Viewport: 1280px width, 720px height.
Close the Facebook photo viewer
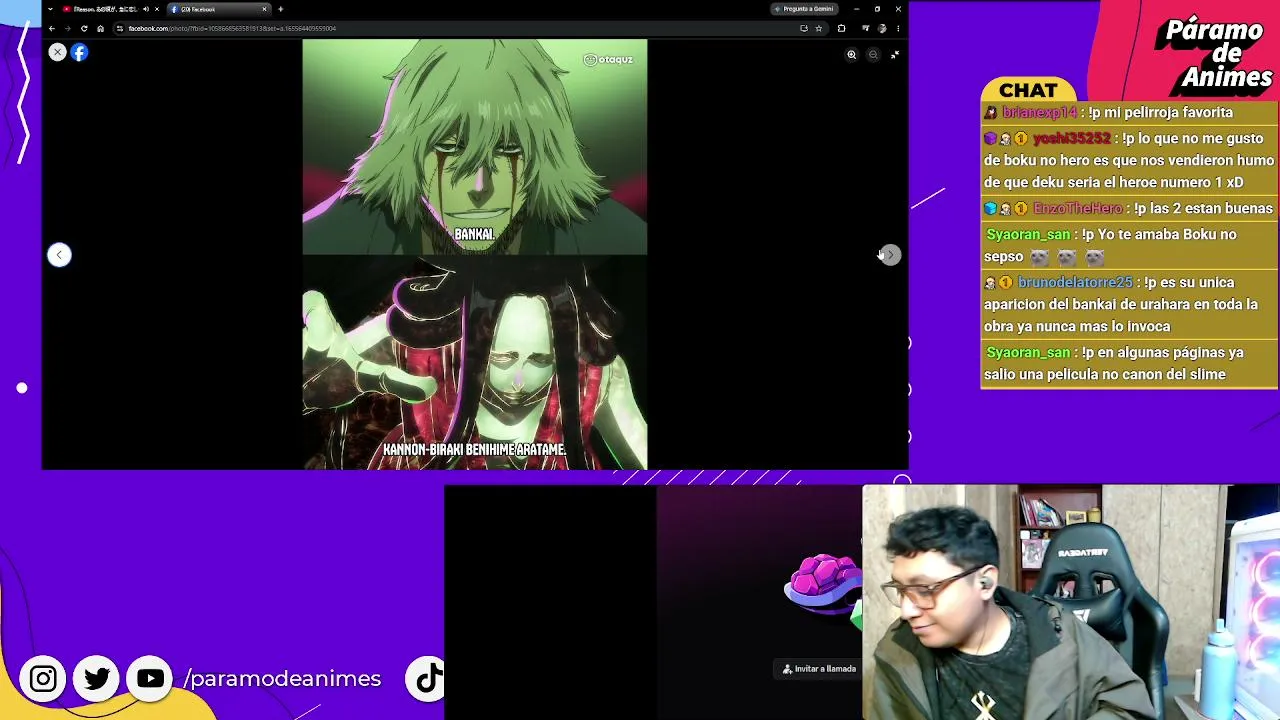(57, 52)
